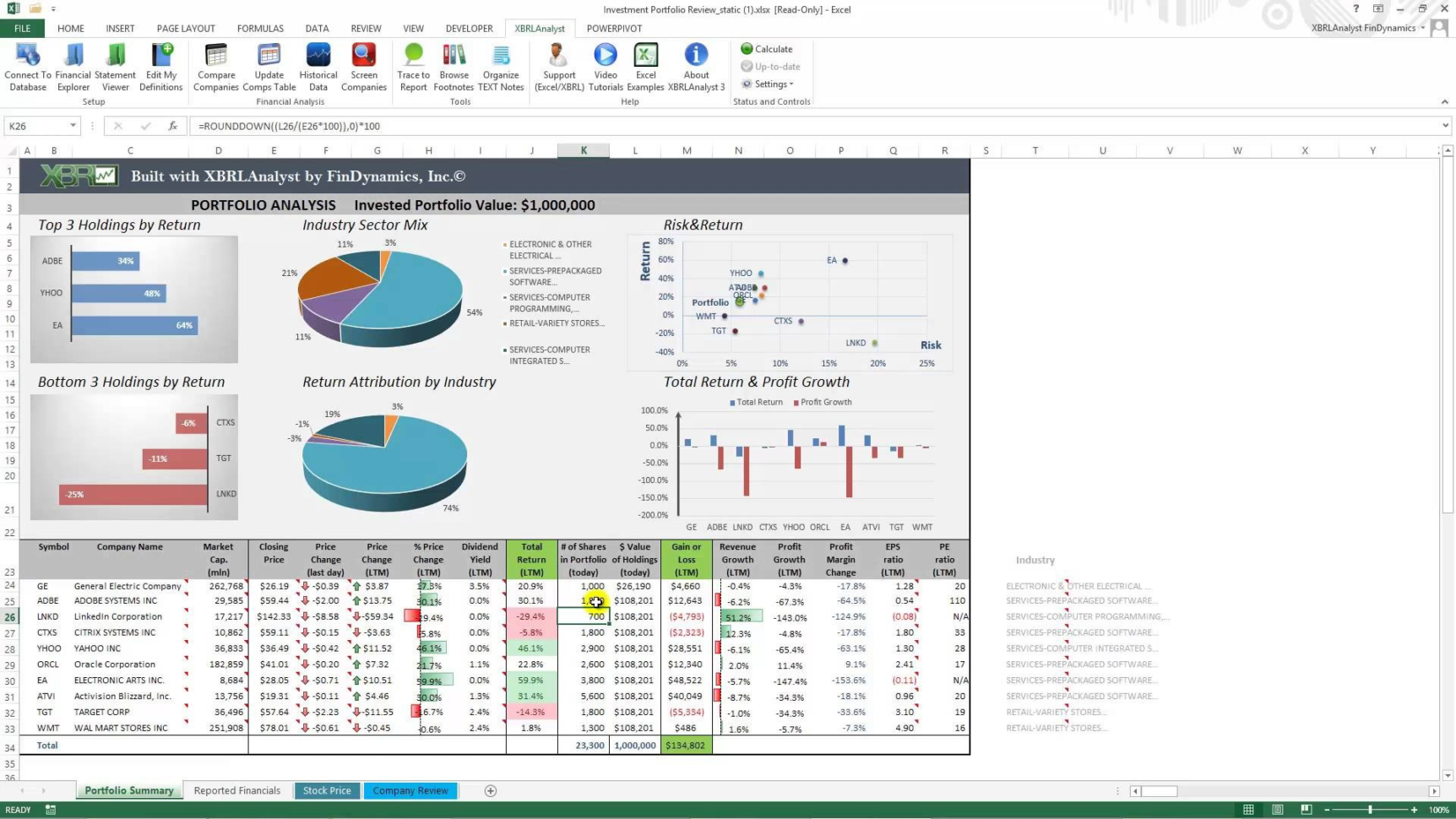Click the Historical Data icon
Image resolution: width=1456 pixels, height=819 pixels.
point(318,68)
